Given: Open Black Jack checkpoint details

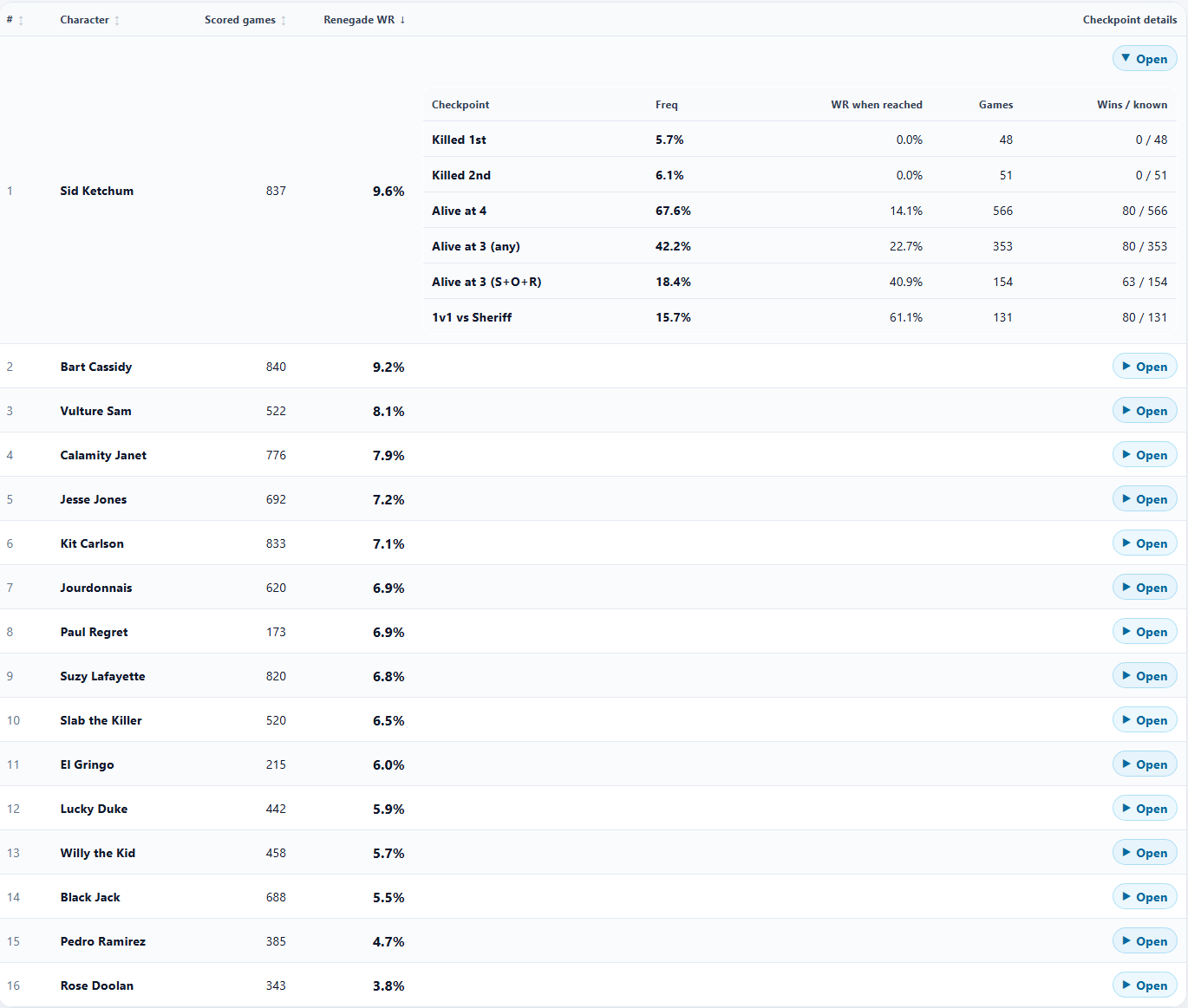Looking at the screenshot, I should [x=1145, y=897].
